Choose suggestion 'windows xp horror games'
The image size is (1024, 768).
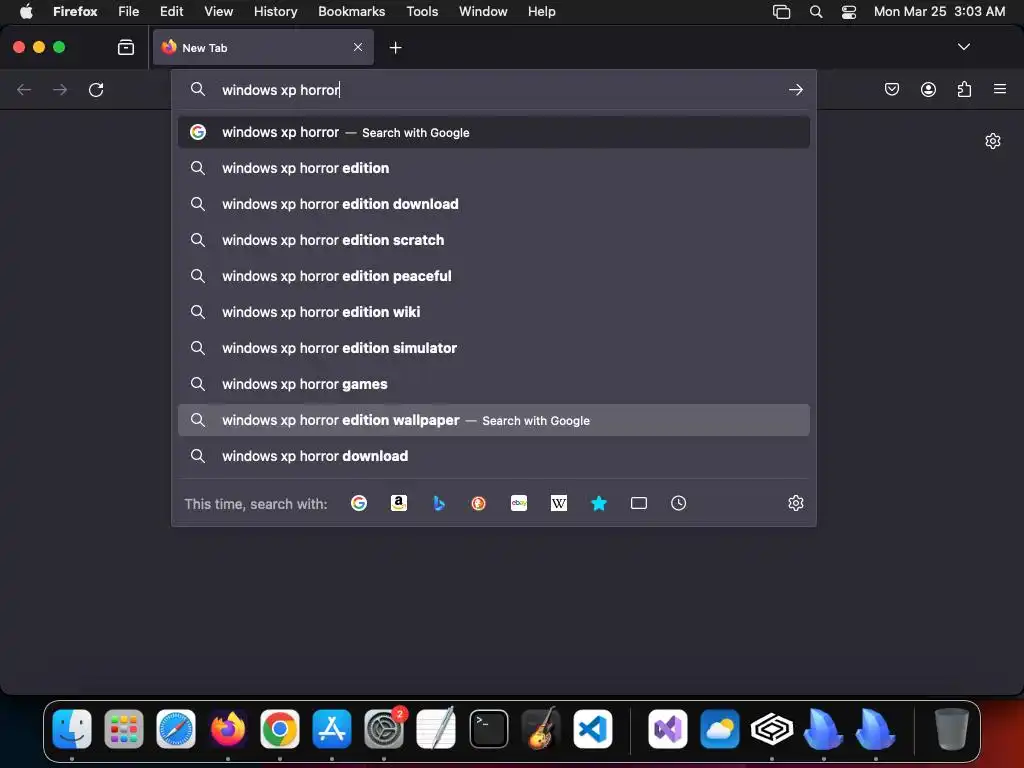click(x=494, y=384)
